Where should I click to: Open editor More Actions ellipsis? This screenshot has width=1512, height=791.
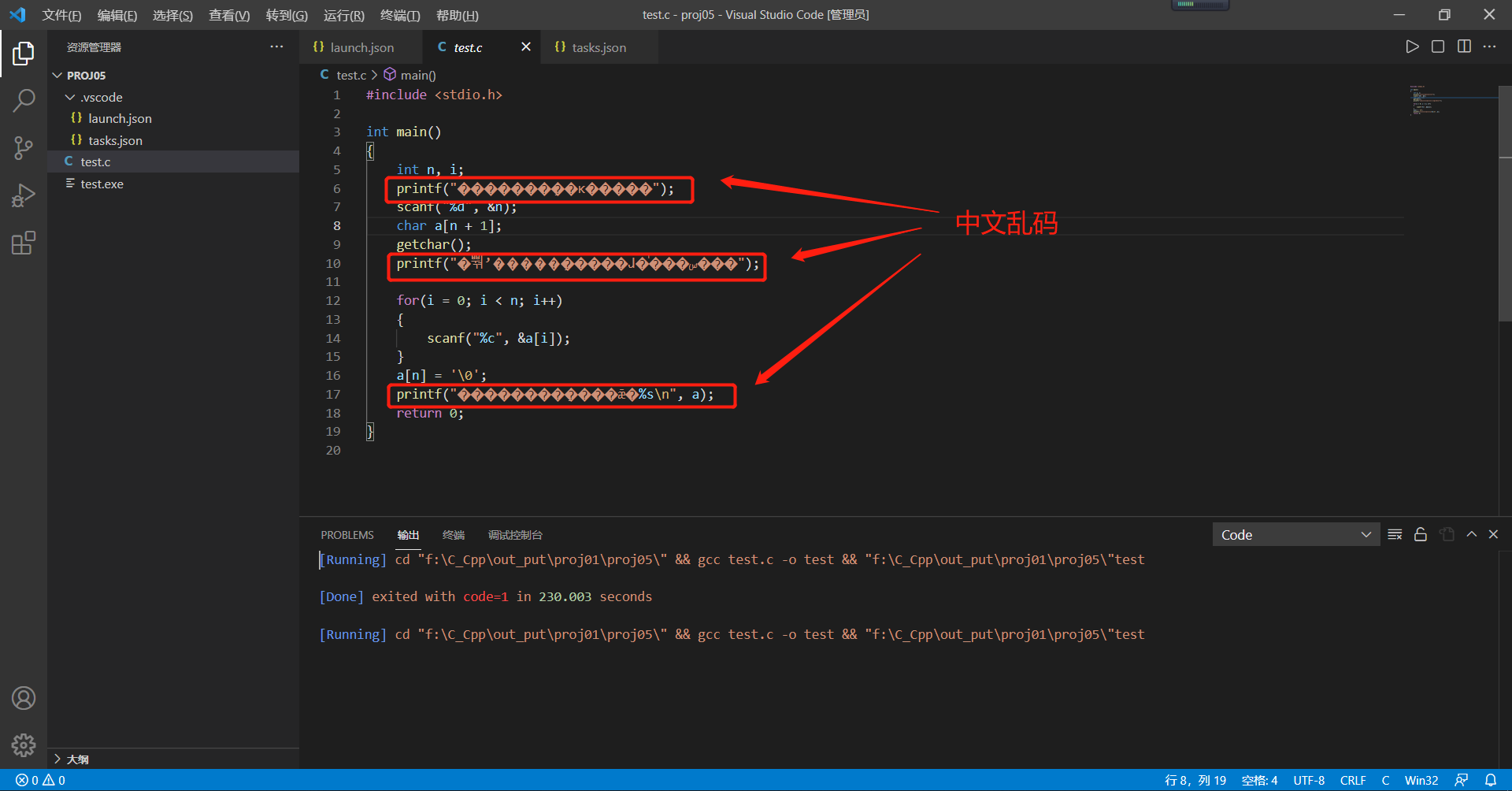[1489, 46]
